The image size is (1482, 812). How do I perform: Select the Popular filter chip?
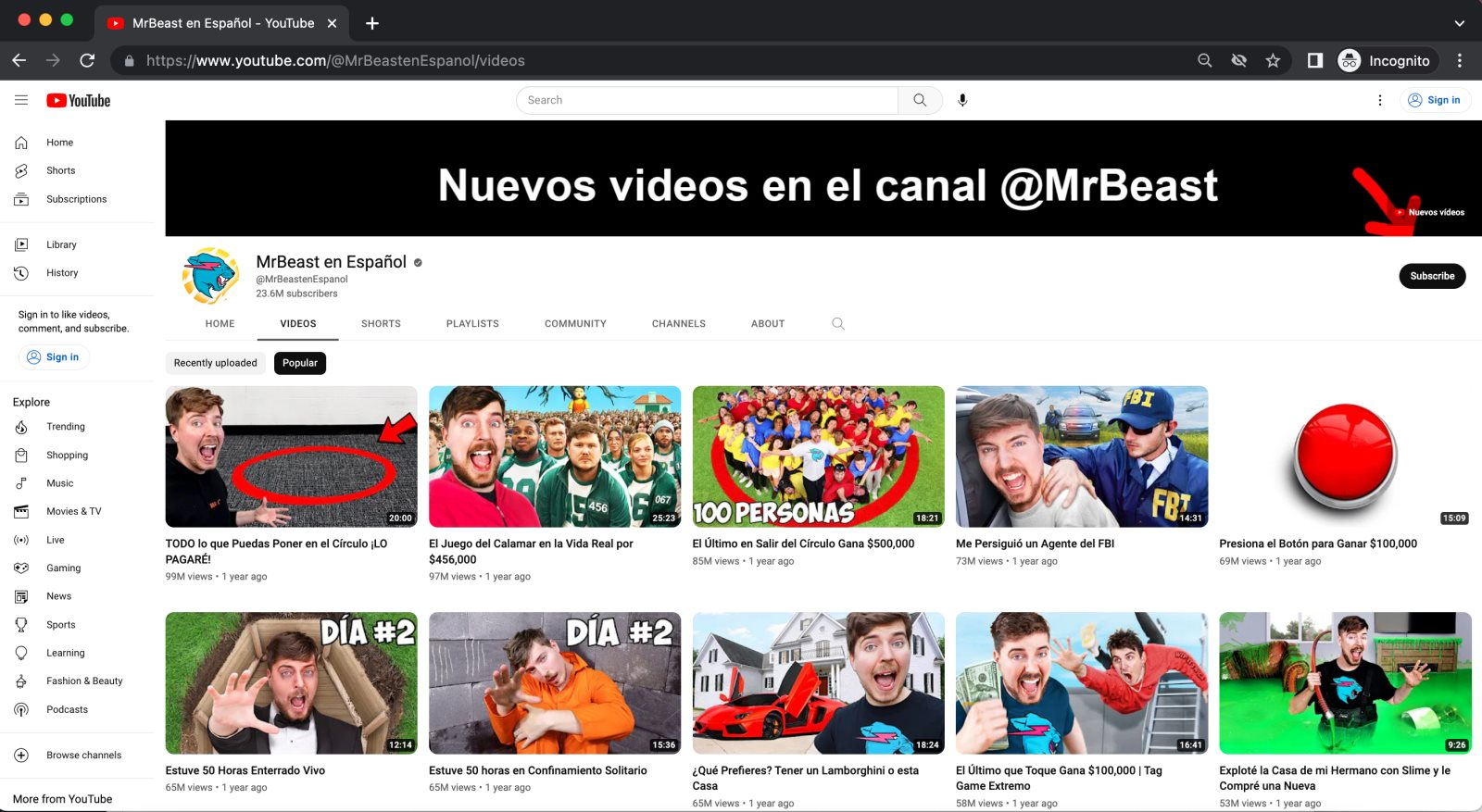[x=300, y=363]
